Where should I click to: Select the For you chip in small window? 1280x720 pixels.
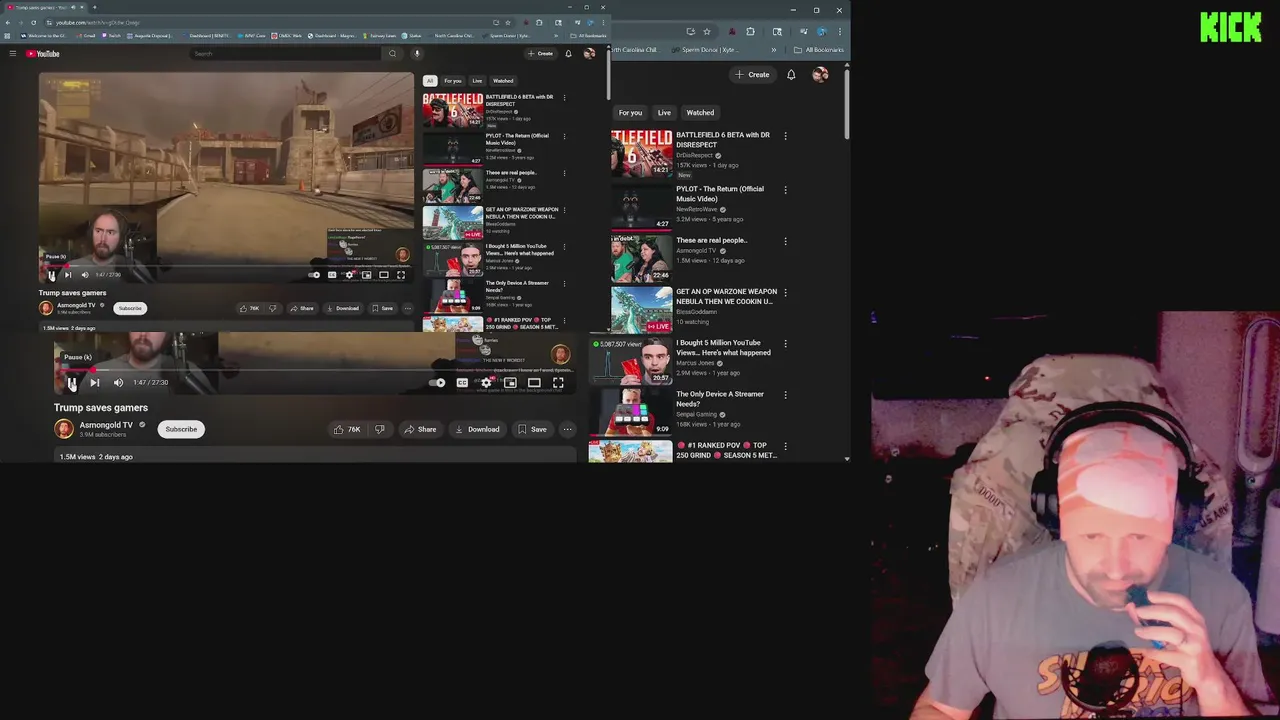pyautogui.click(x=453, y=81)
